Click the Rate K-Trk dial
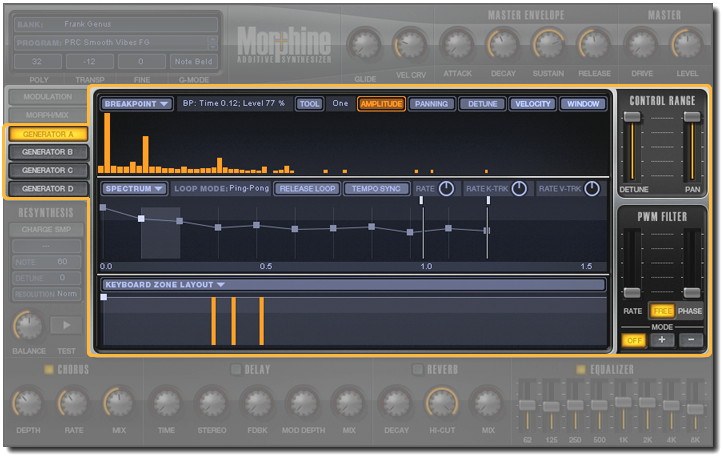 (x=519, y=189)
